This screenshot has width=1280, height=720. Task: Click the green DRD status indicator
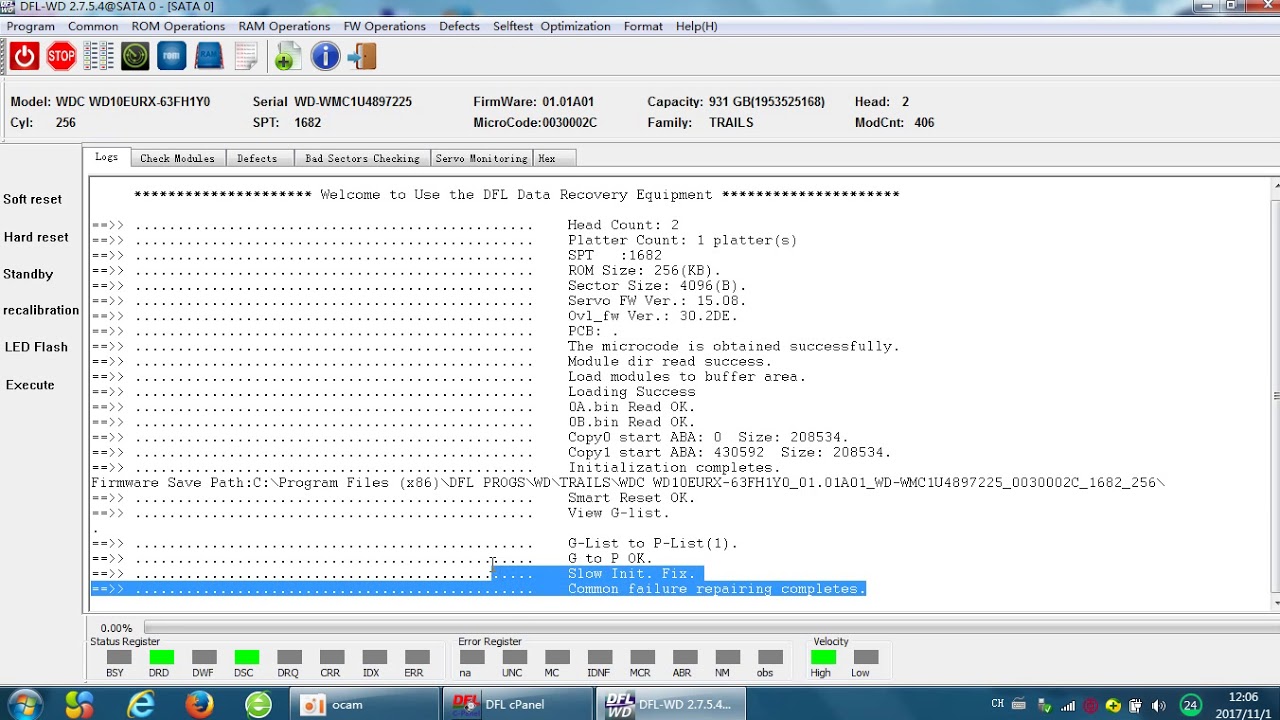pos(161,658)
